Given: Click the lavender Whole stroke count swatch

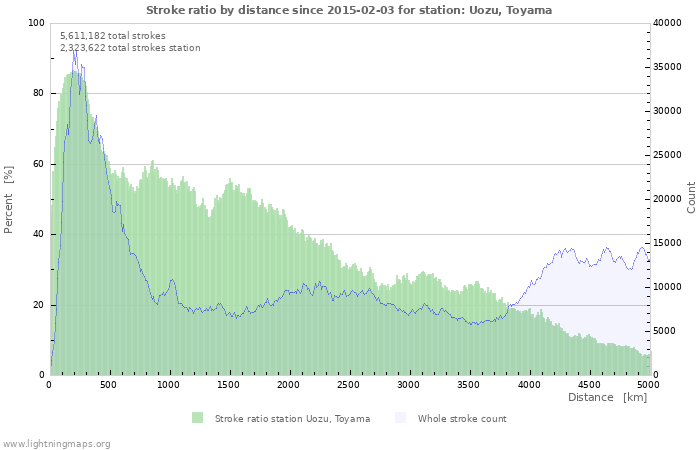Looking at the screenshot, I should (401, 418).
